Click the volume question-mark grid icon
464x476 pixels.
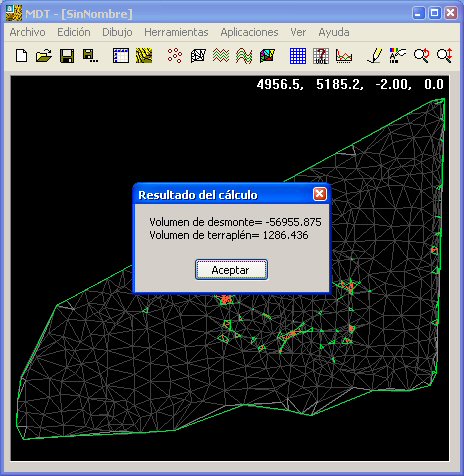click(321, 56)
